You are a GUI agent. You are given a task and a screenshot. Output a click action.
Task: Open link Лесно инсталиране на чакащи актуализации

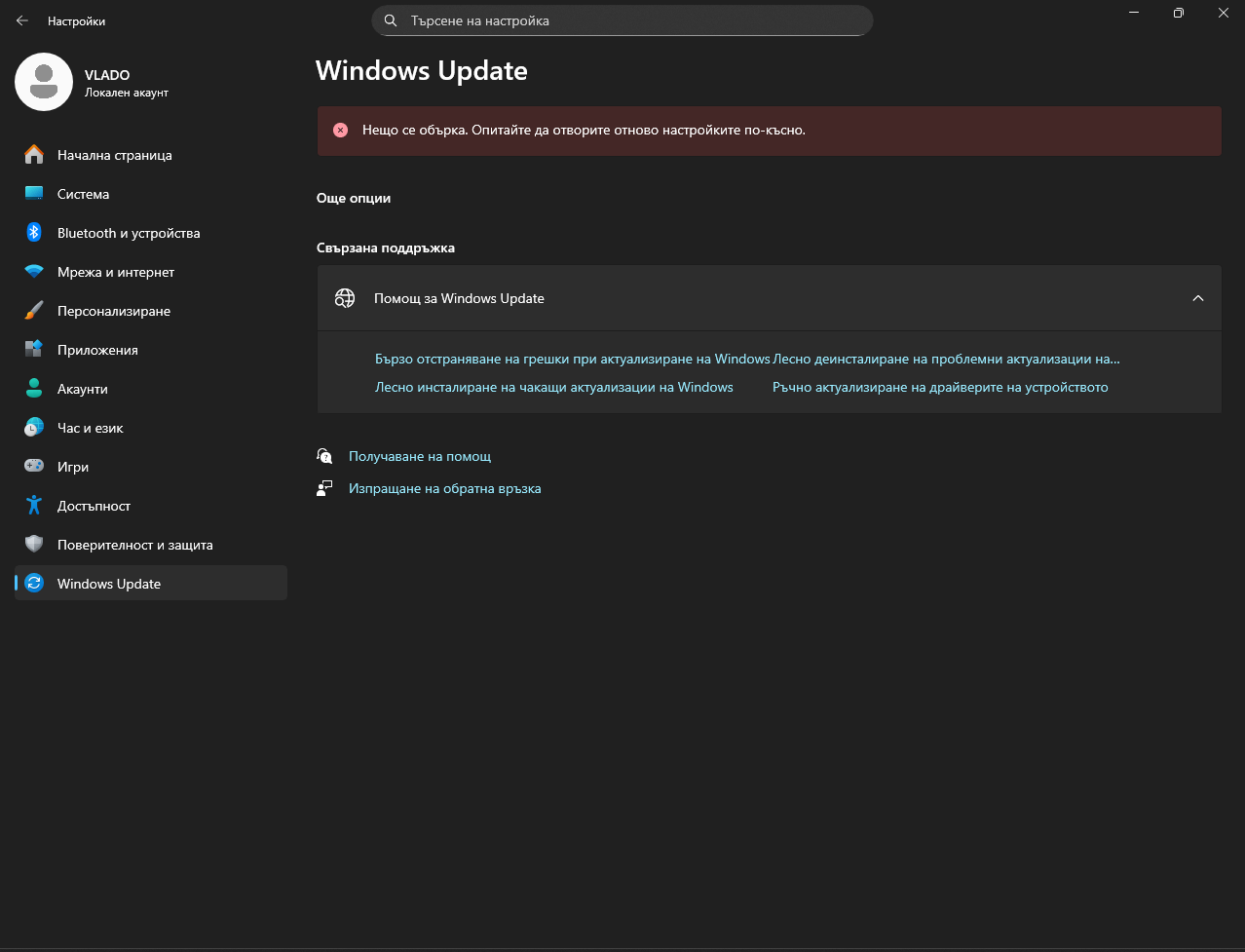pos(554,387)
